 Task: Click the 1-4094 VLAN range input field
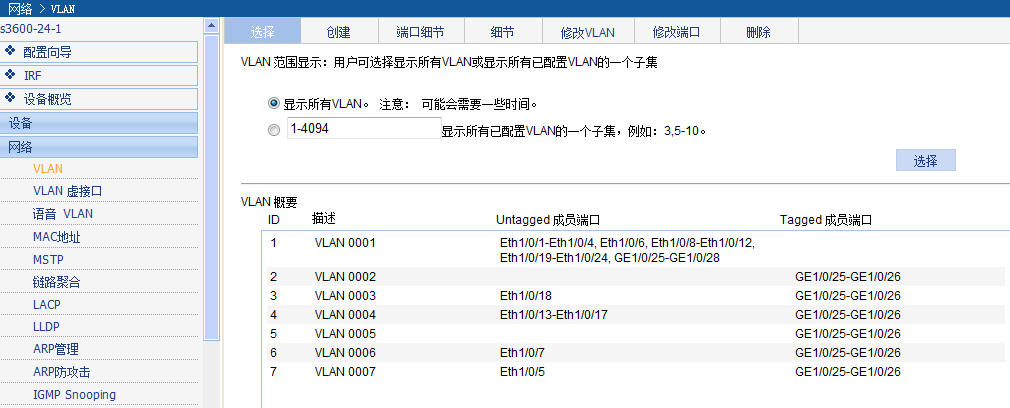pos(361,129)
